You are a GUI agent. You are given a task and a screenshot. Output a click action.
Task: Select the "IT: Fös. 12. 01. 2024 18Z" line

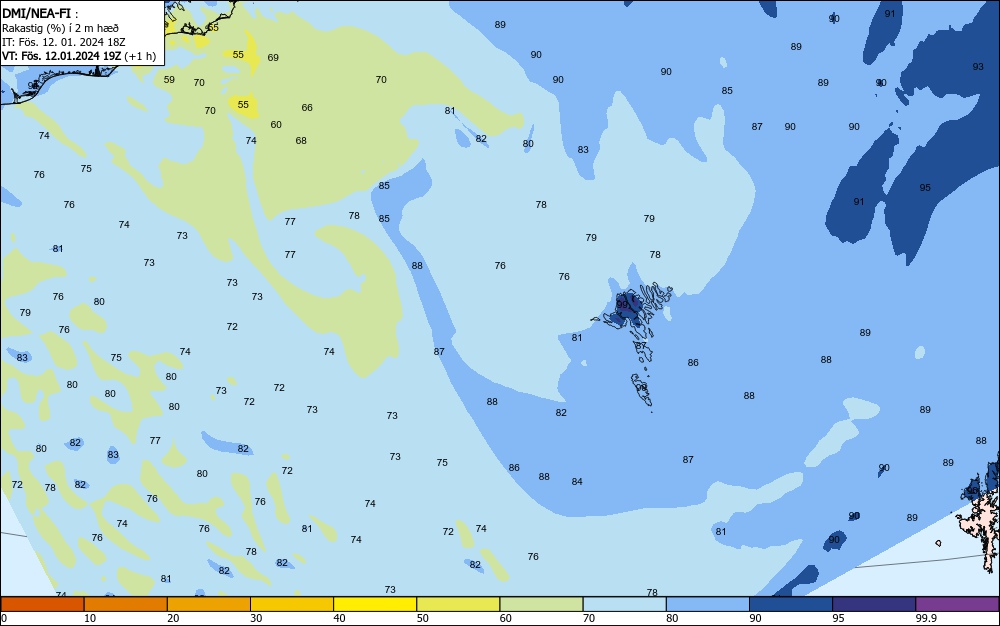click(x=64, y=42)
